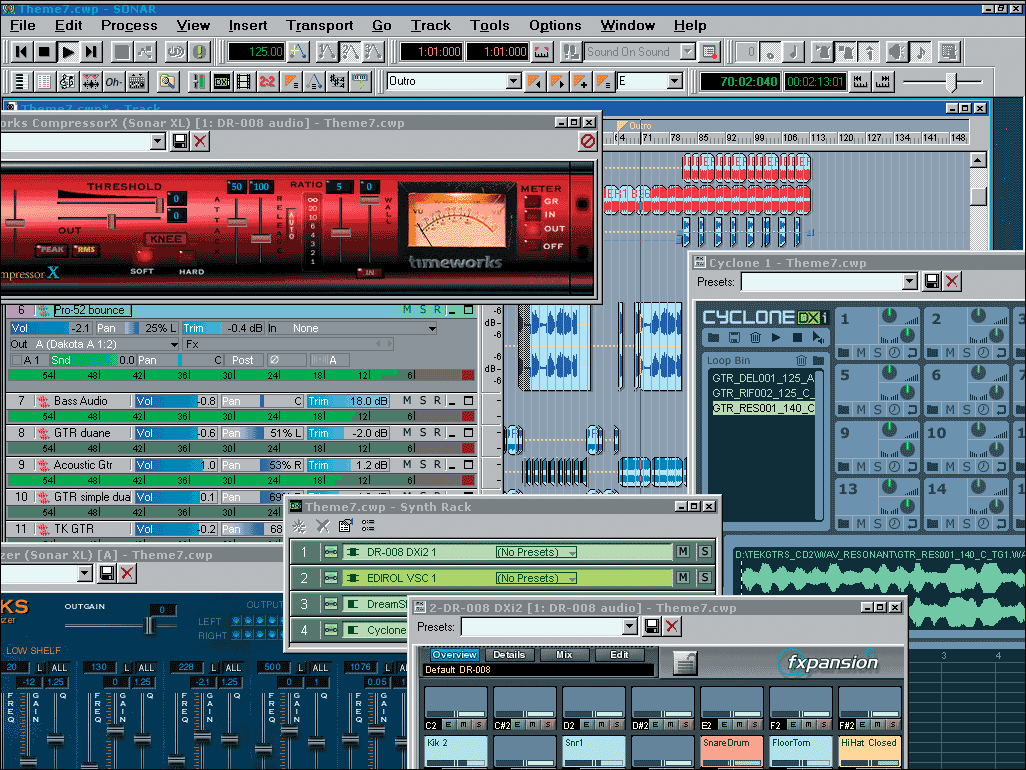
Task: Delete preset in the Cyclone 1 window
Action: pyautogui.click(x=952, y=281)
